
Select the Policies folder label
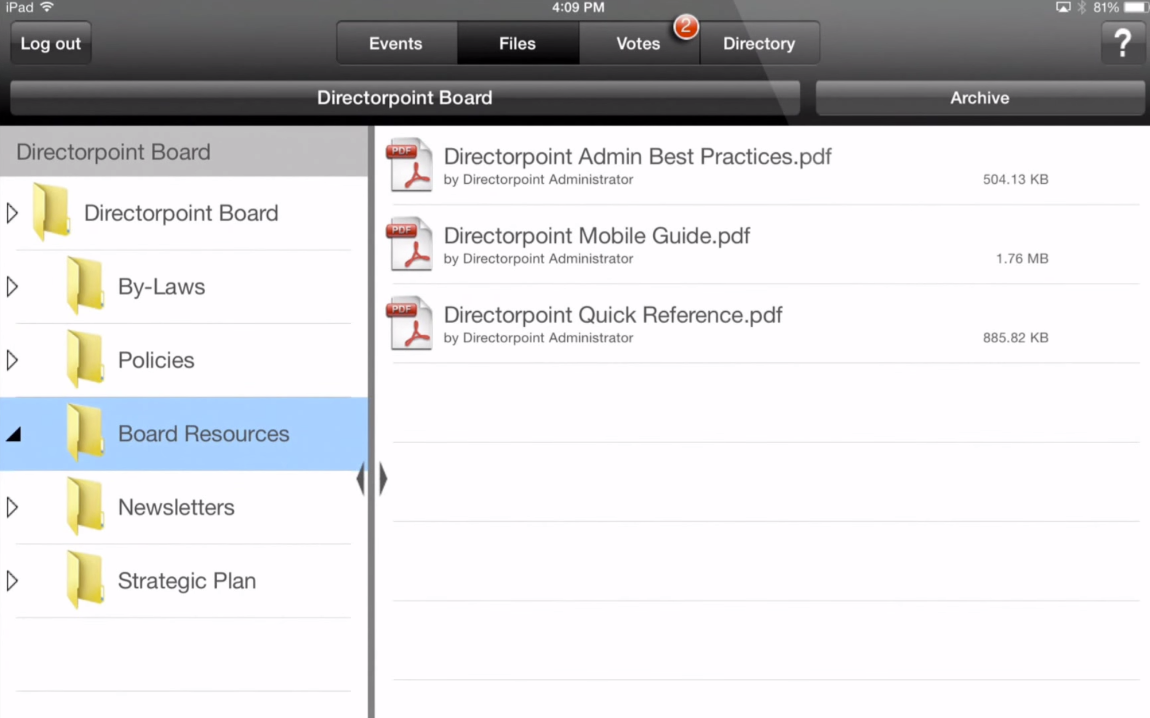[x=156, y=360]
